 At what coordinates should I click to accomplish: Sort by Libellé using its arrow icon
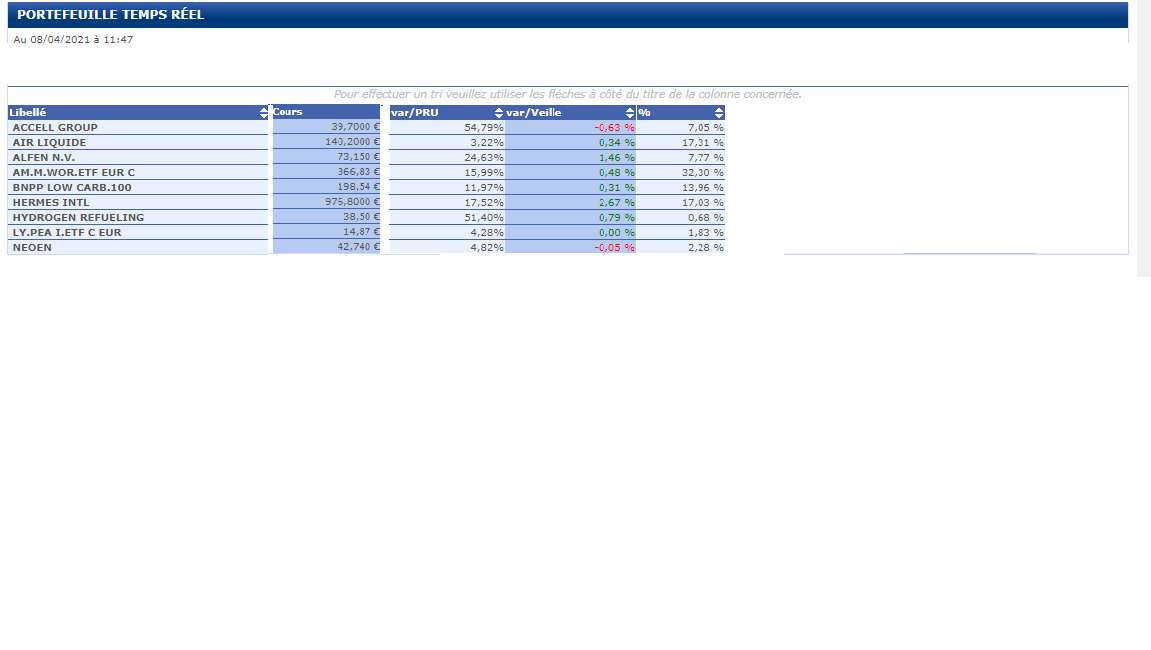(264, 112)
